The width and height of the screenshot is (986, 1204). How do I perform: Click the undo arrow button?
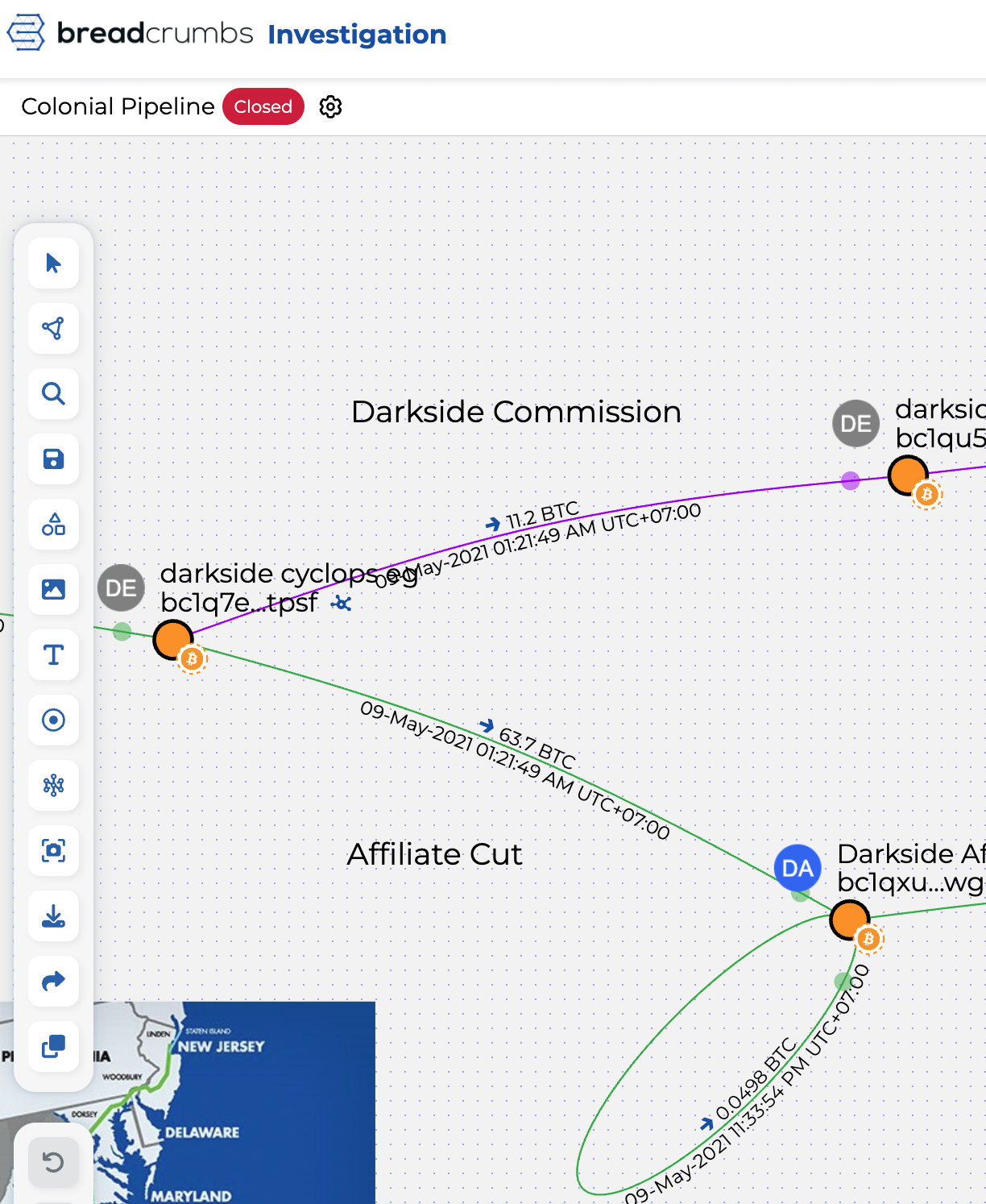click(53, 1162)
